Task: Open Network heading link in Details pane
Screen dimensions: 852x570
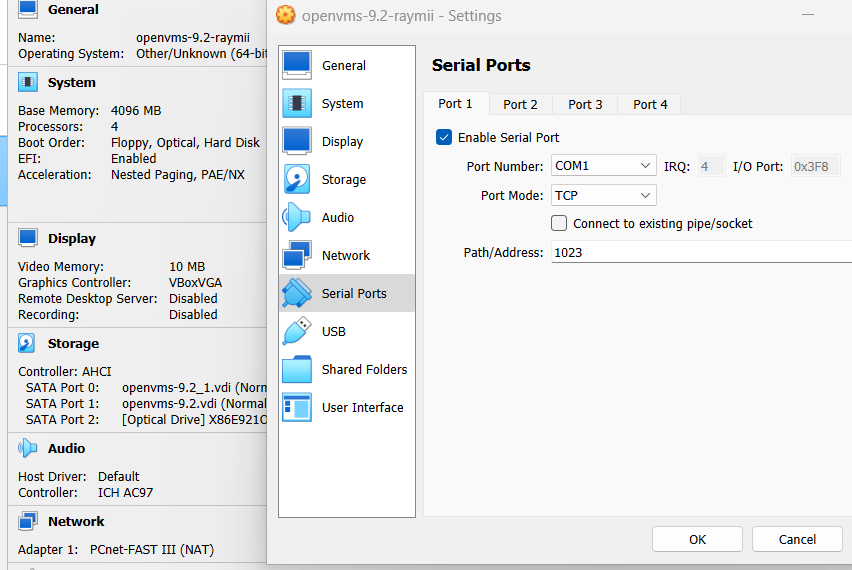Action: [76, 522]
